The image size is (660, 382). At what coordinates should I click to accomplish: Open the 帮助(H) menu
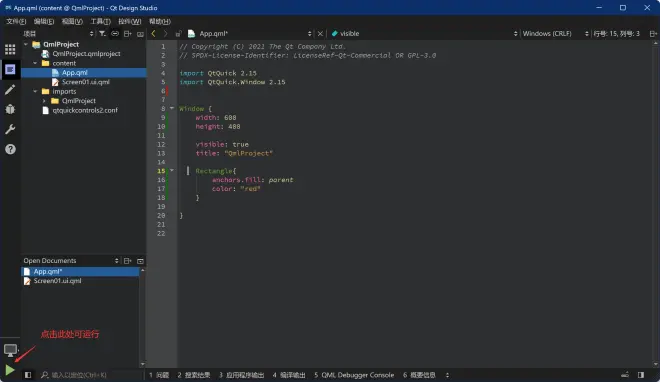pyautogui.click(x=160, y=21)
